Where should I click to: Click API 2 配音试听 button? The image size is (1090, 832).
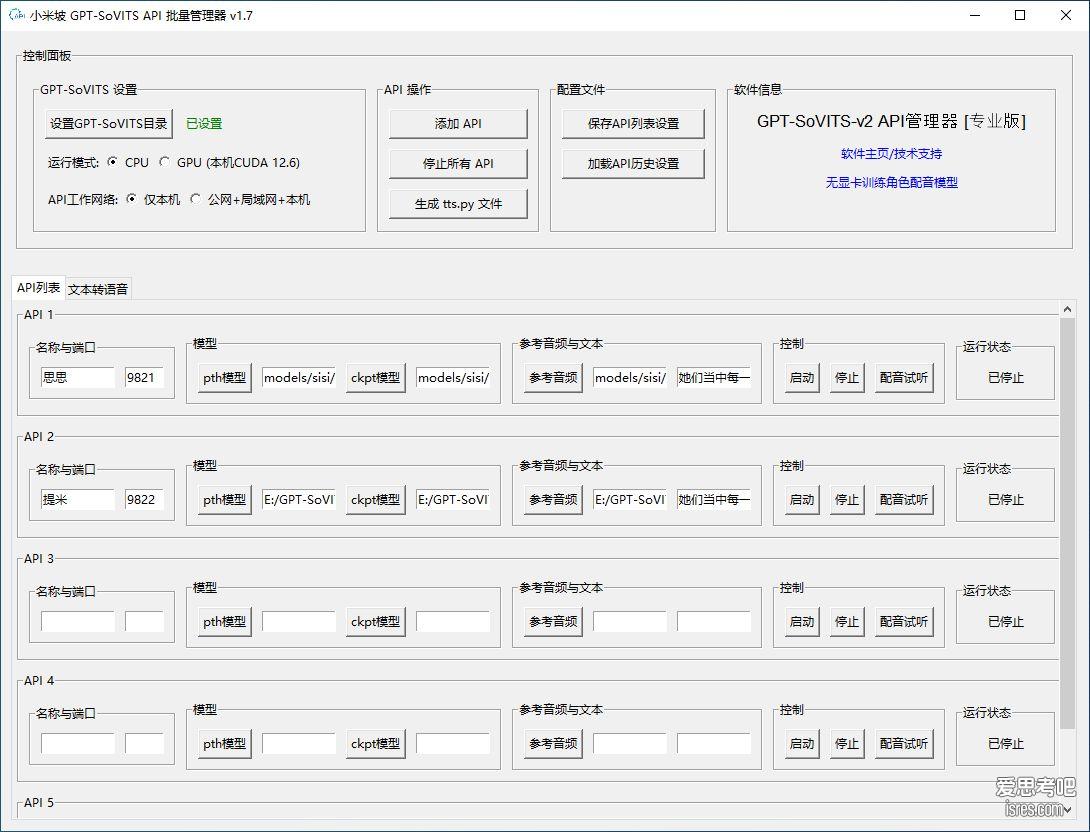coord(904,499)
